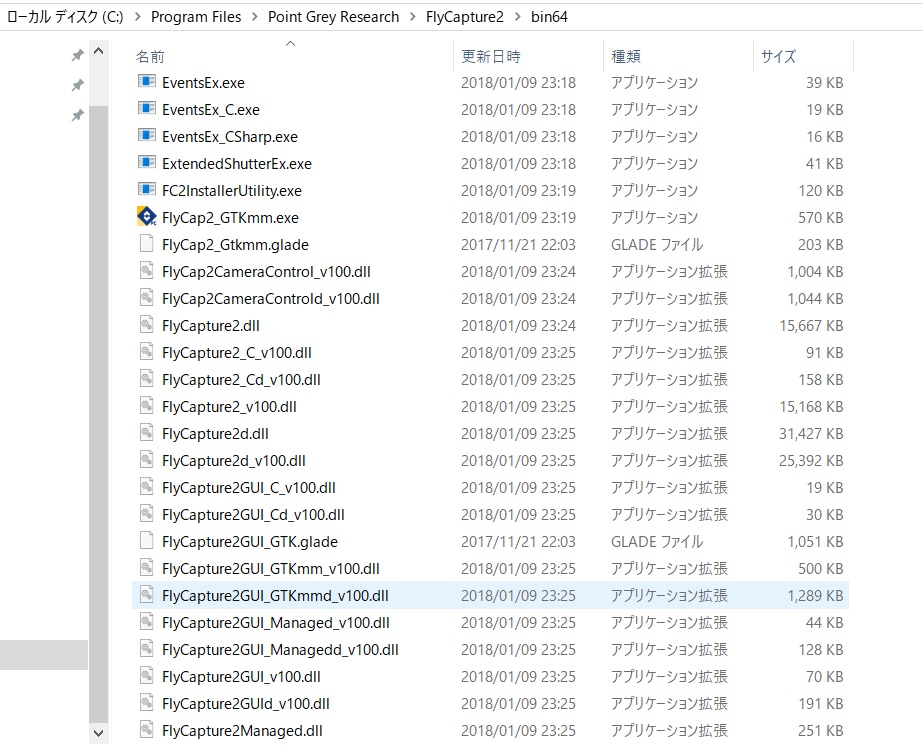The width and height of the screenshot is (923, 746).
Task: Click the FlyCapture2_Cd_v100.dll icon
Action: [x=147, y=379]
